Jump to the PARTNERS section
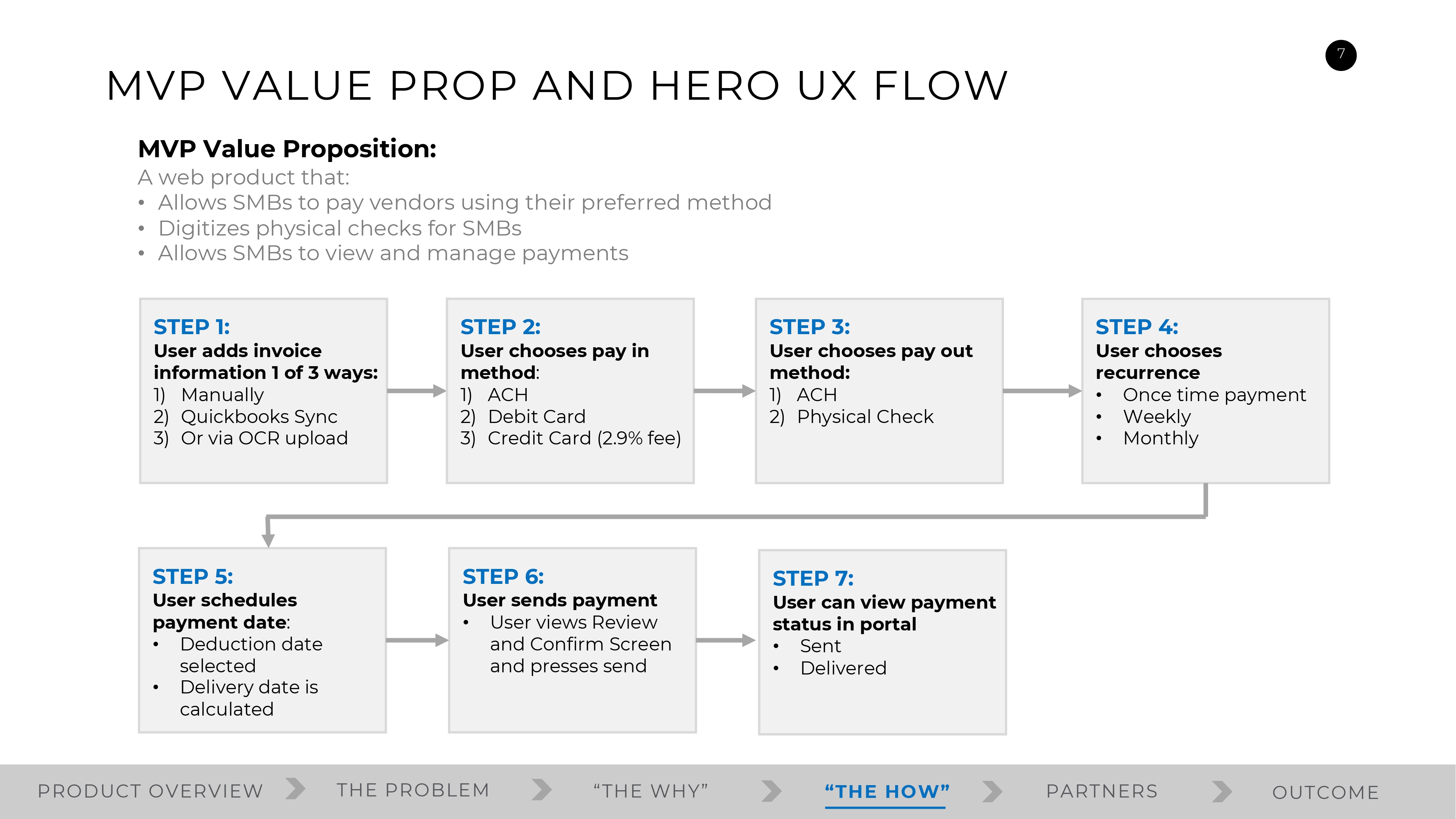This screenshot has width=1456, height=819. [x=1101, y=791]
